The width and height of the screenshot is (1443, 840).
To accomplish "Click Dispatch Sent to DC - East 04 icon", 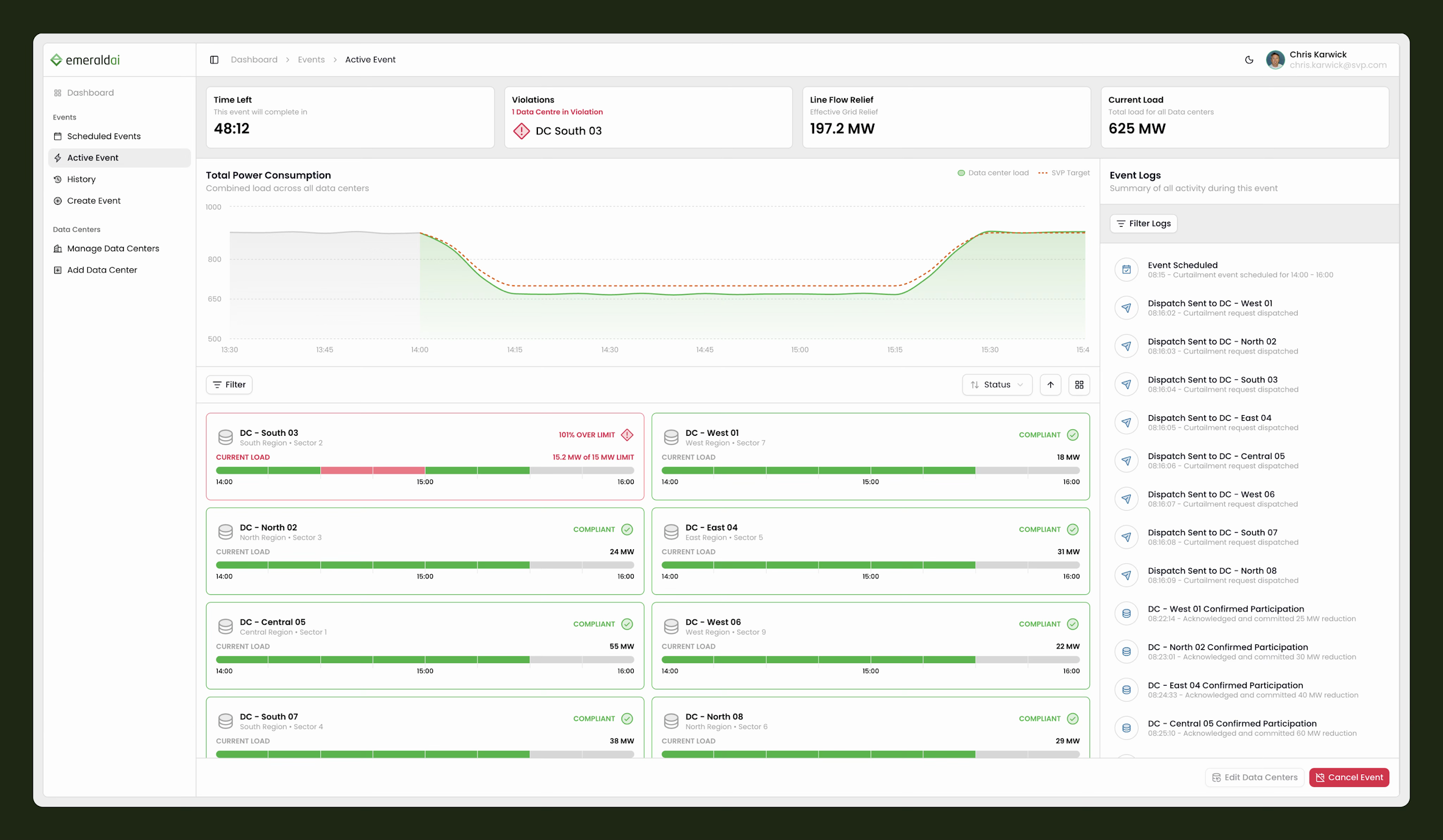I will coord(1126,422).
